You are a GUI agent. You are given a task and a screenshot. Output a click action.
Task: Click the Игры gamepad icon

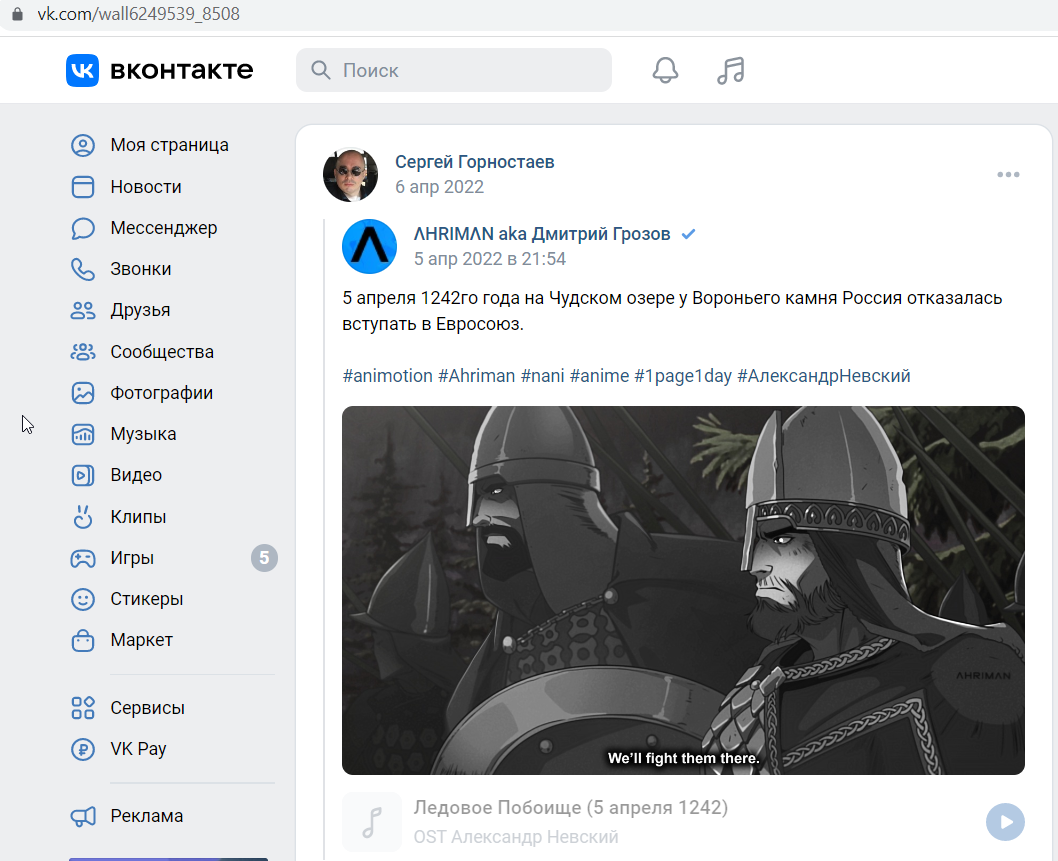83,558
